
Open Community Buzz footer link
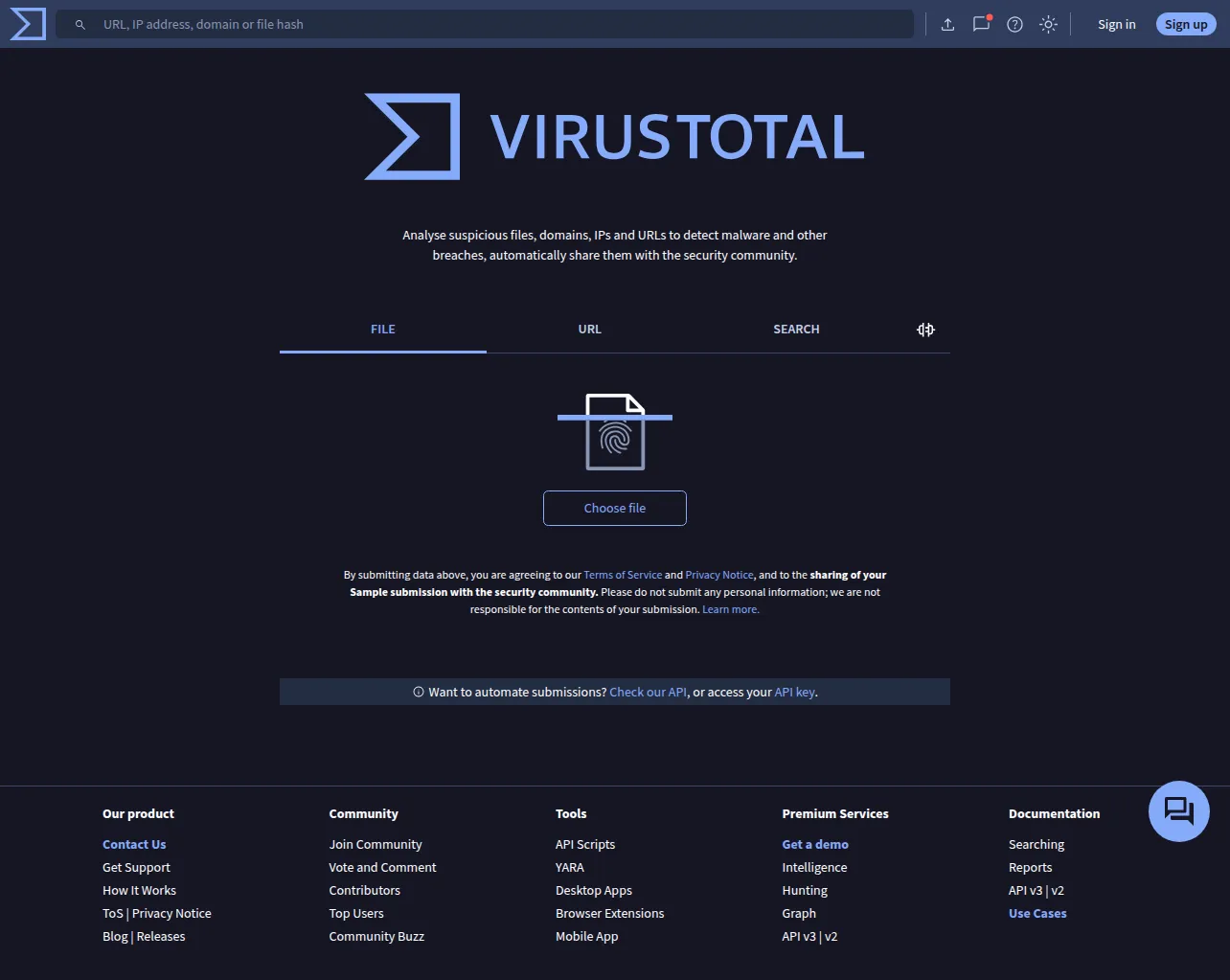376,937
